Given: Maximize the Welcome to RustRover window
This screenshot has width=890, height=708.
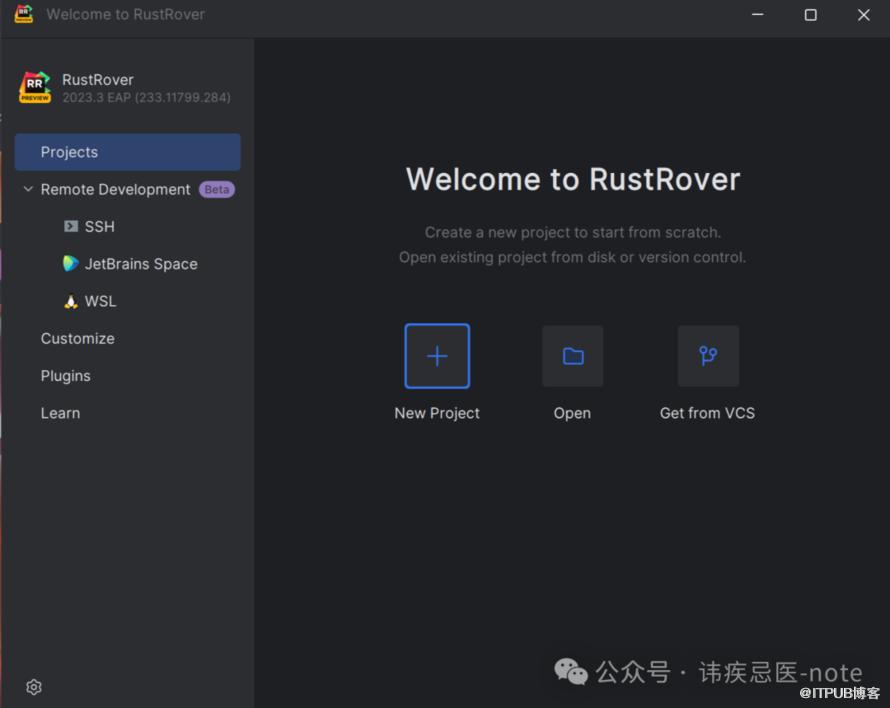Looking at the screenshot, I should [x=810, y=15].
